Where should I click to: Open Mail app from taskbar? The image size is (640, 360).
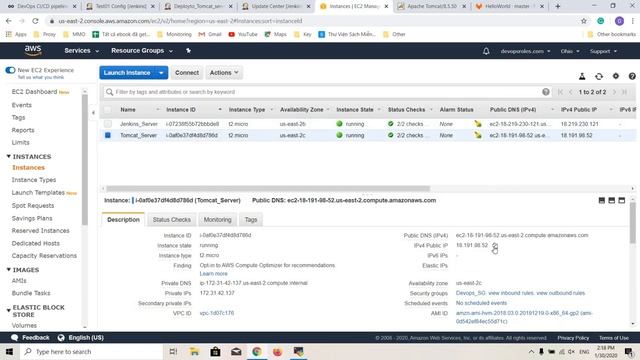236,351
